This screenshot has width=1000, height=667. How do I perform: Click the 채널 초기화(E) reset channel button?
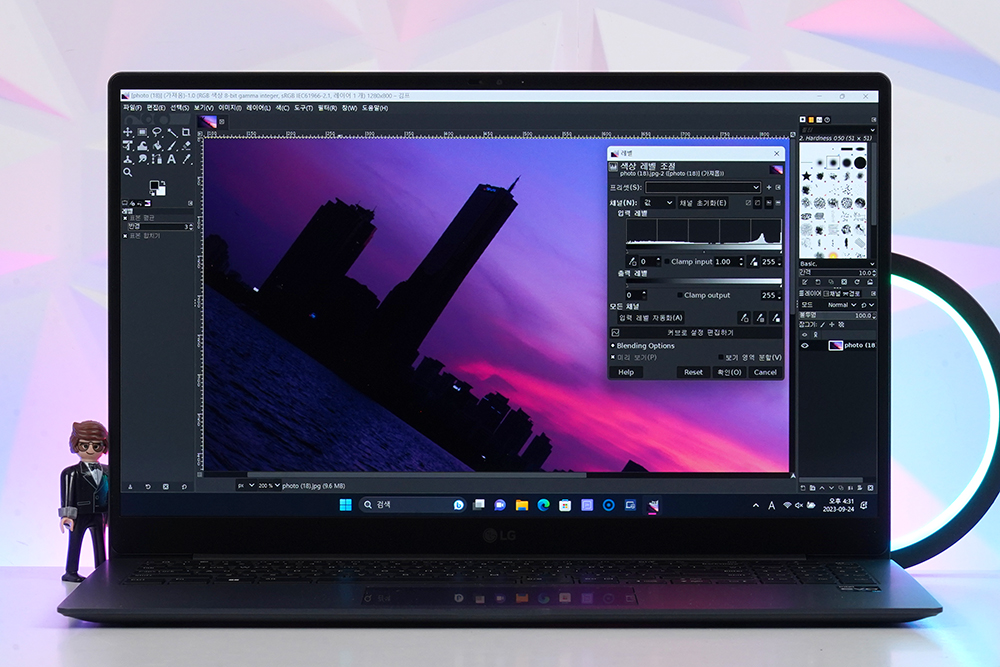703,203
